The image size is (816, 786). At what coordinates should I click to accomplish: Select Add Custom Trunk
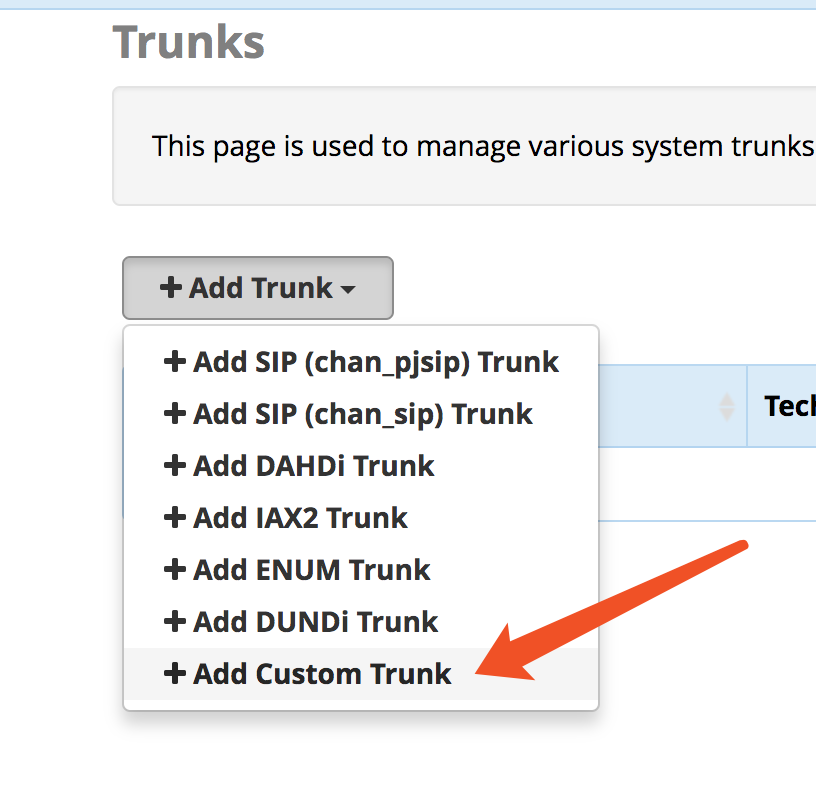361,674
